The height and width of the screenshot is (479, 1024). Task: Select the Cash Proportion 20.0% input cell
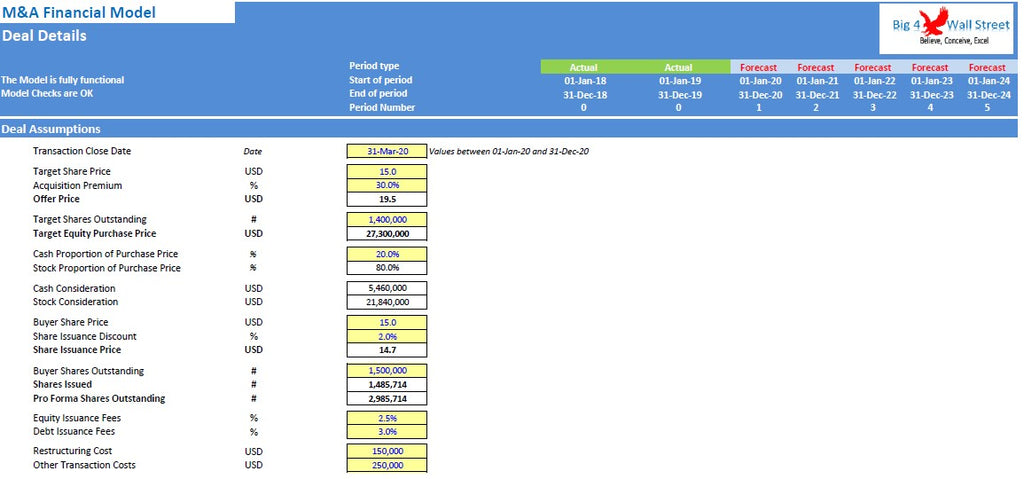click(386, 254)
